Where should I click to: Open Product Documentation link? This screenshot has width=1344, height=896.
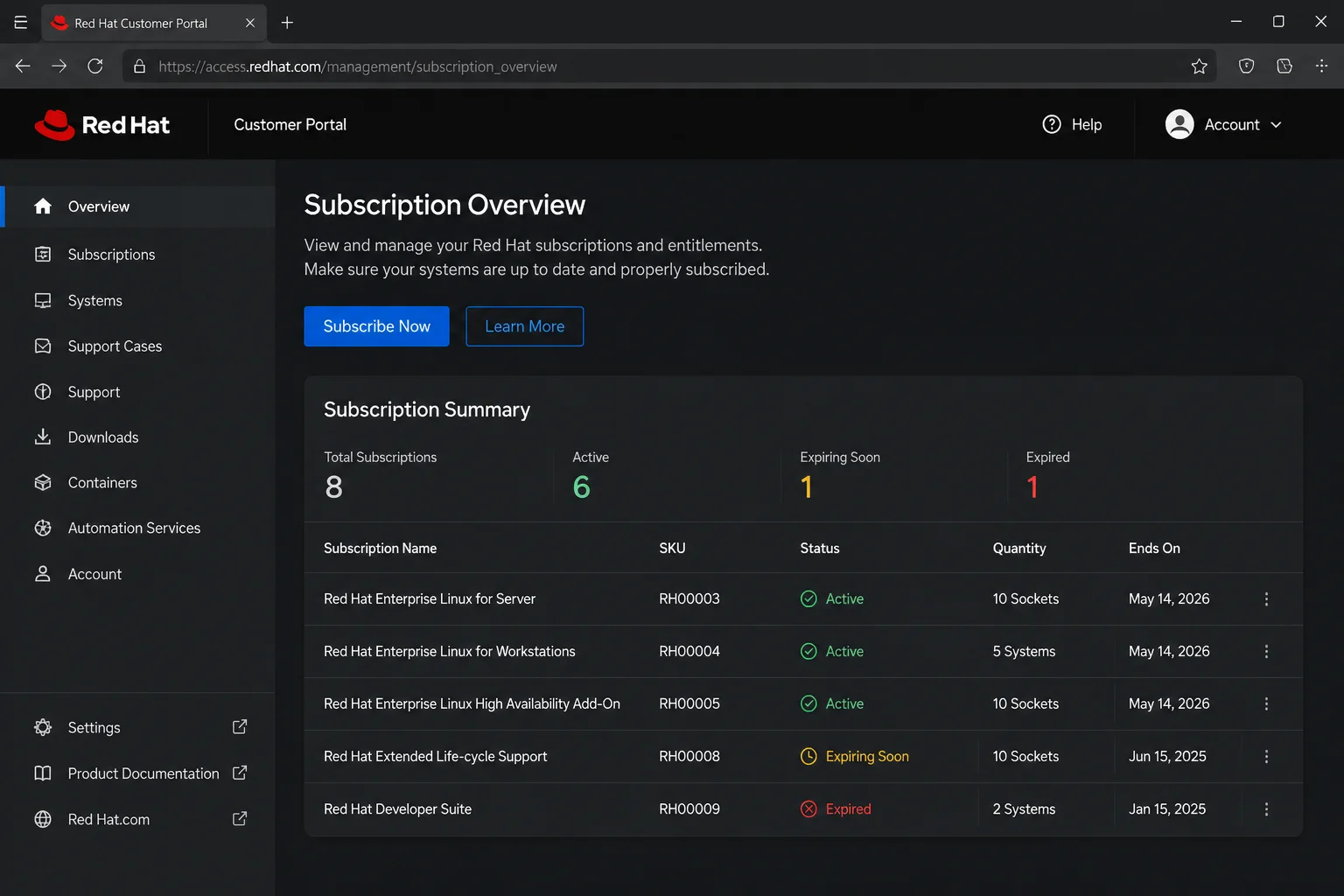point(143,773)
